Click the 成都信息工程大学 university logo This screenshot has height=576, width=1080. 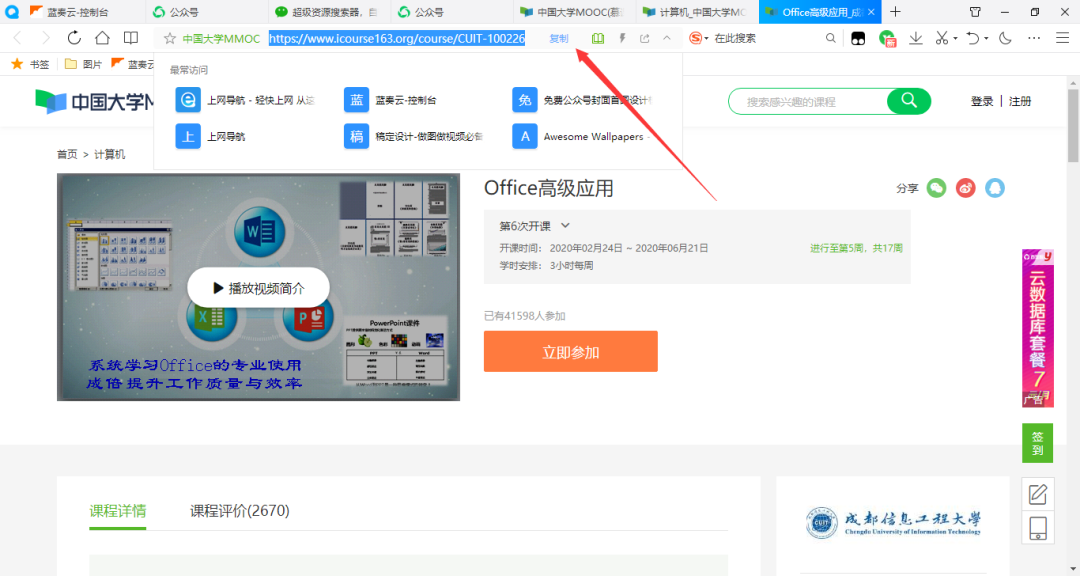[893, 523]
